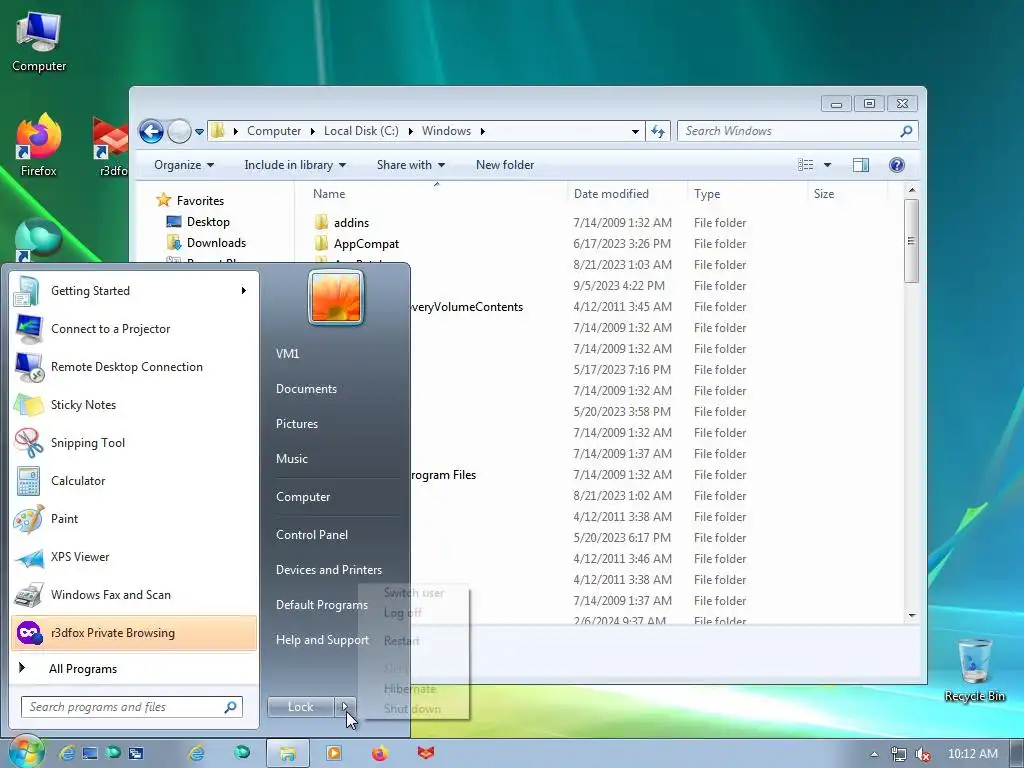Click the Windows Explorer taskbar button
Image resolution: width=1024 pixels, height=768 pixels.
287,753
